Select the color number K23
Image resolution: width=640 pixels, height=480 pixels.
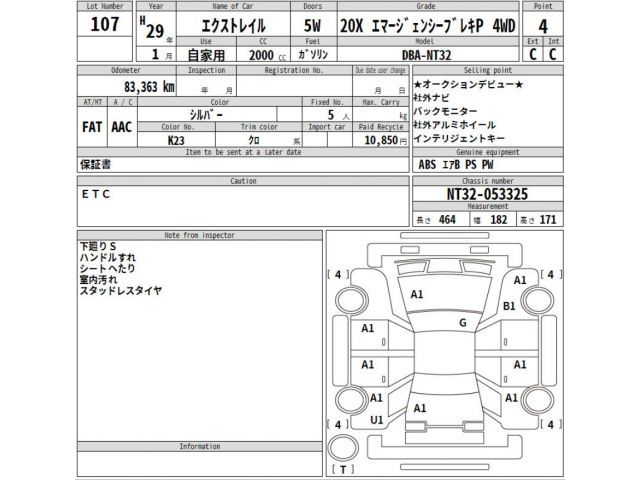pos(176,140)
